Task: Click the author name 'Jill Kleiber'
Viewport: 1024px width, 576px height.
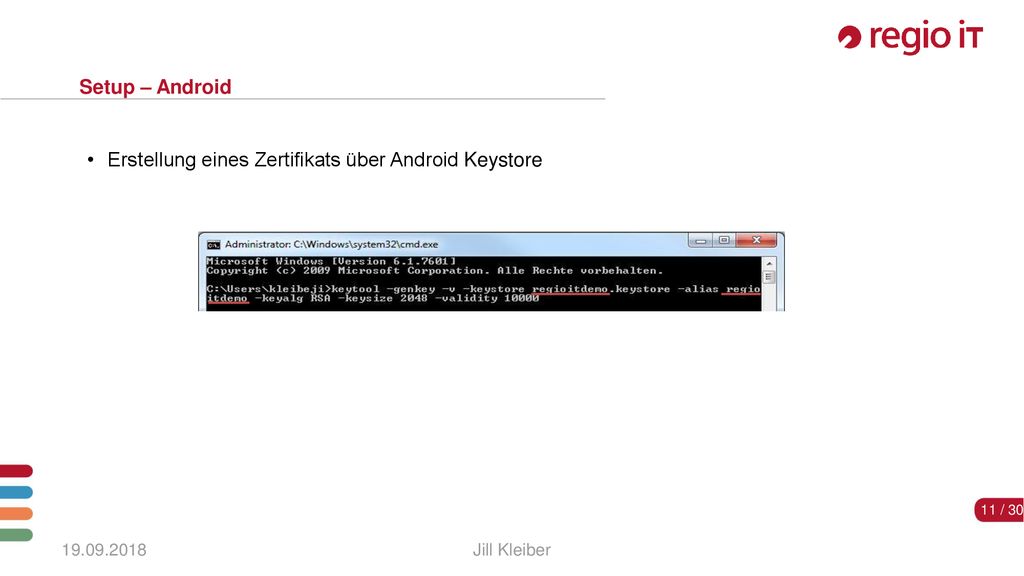Action: tap(511, 550)
